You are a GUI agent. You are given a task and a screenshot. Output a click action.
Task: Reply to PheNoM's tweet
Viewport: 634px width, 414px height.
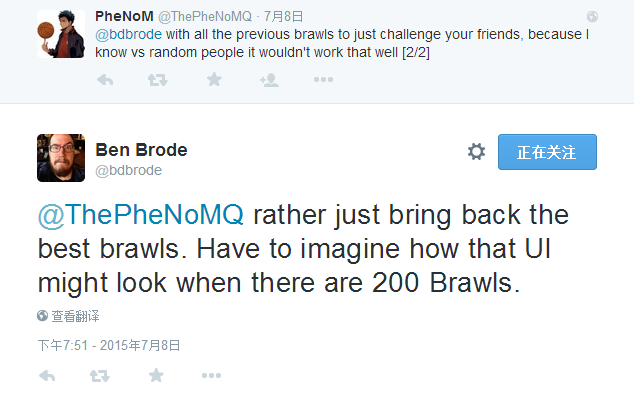pyautogui.click(x=105, y=80)
